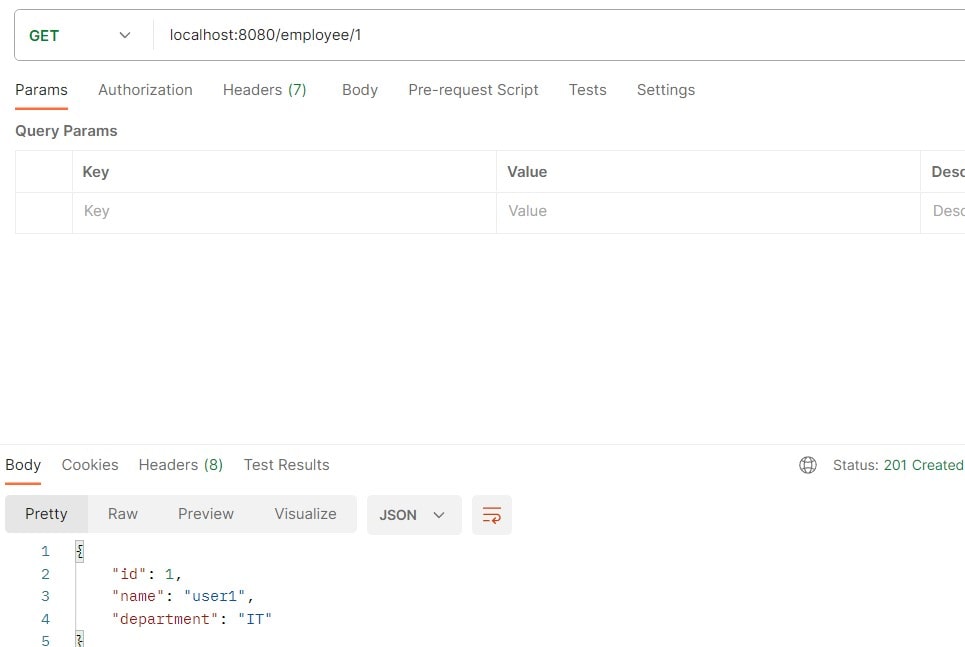The height and width of the screenshot is (647, 965).
Task: Open the Visualize response view
Action: [x=305, y=514]
